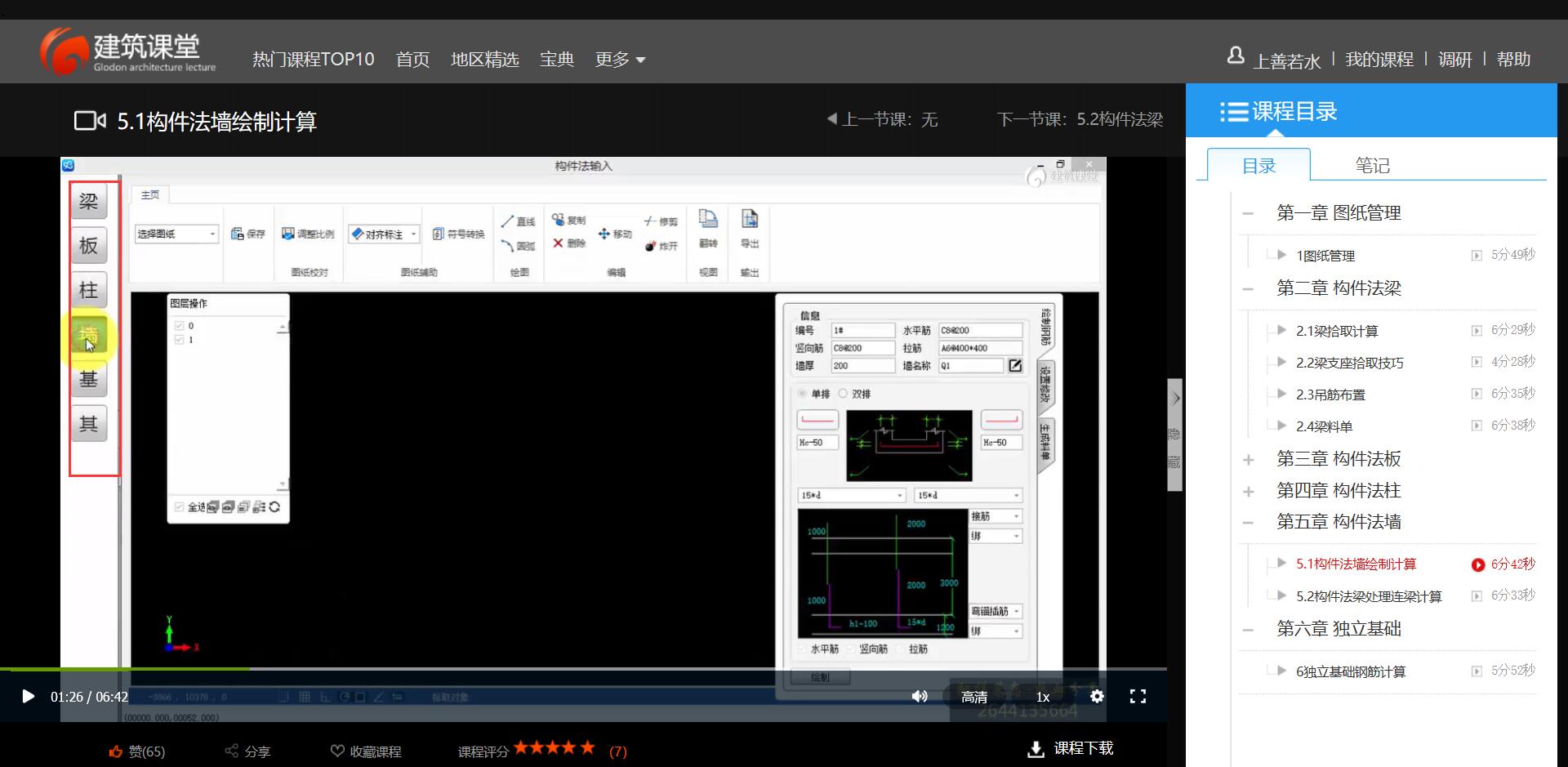This screenshot has height=767, width=1568.
Task: Click the 分享 share icon
Action: point(232,751)
